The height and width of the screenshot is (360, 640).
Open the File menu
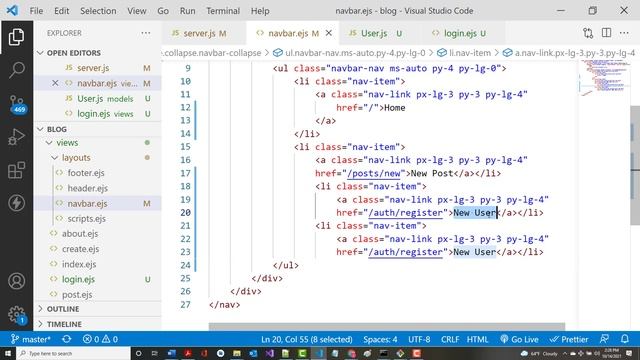tap(36, 11)
